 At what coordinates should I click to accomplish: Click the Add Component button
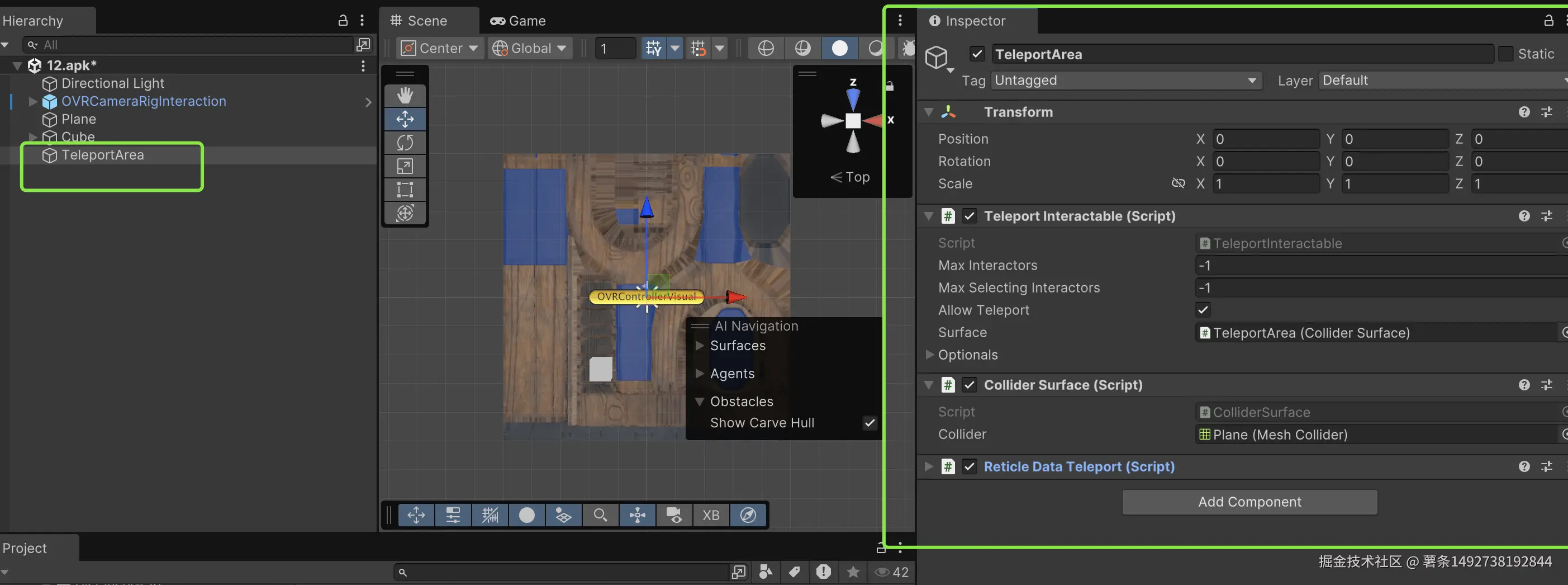coord(1249,502)
